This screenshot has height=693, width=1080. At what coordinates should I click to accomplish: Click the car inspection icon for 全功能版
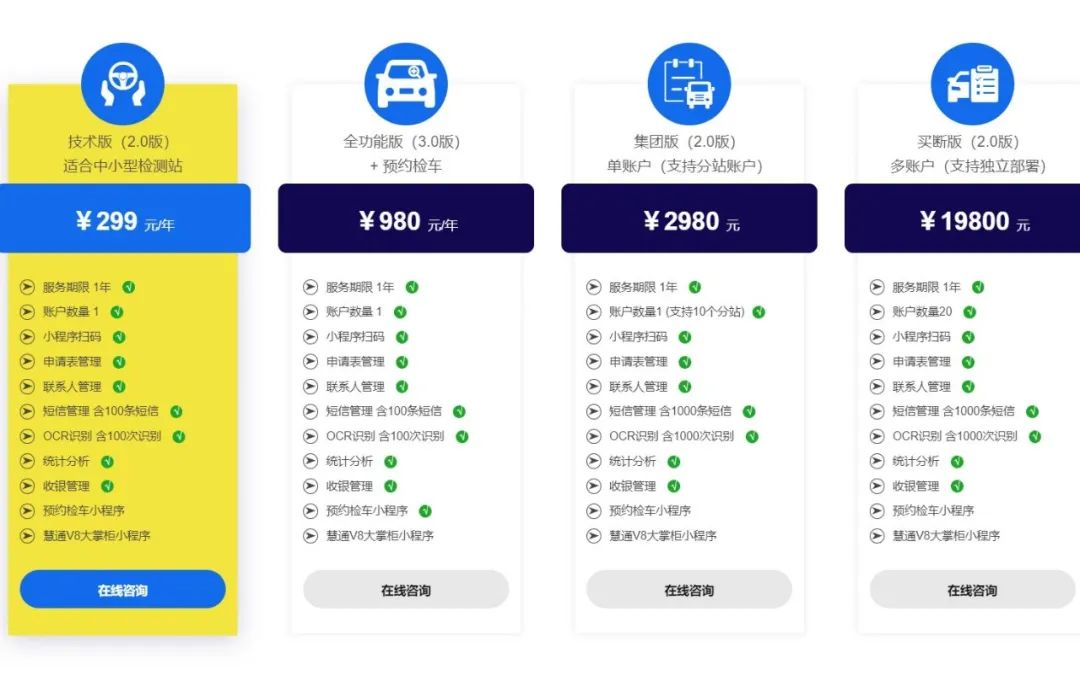406,84
